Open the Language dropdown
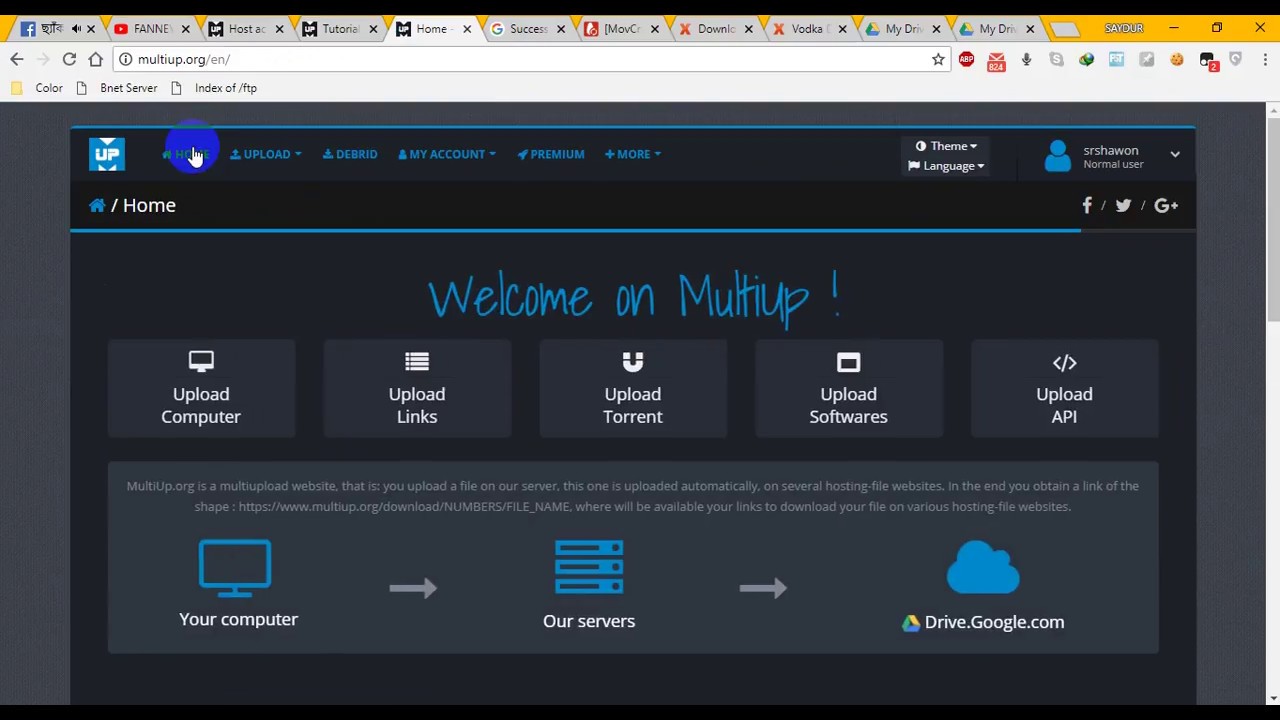Viewport: 1280px width, 720px height. click(x=946, y=166)
